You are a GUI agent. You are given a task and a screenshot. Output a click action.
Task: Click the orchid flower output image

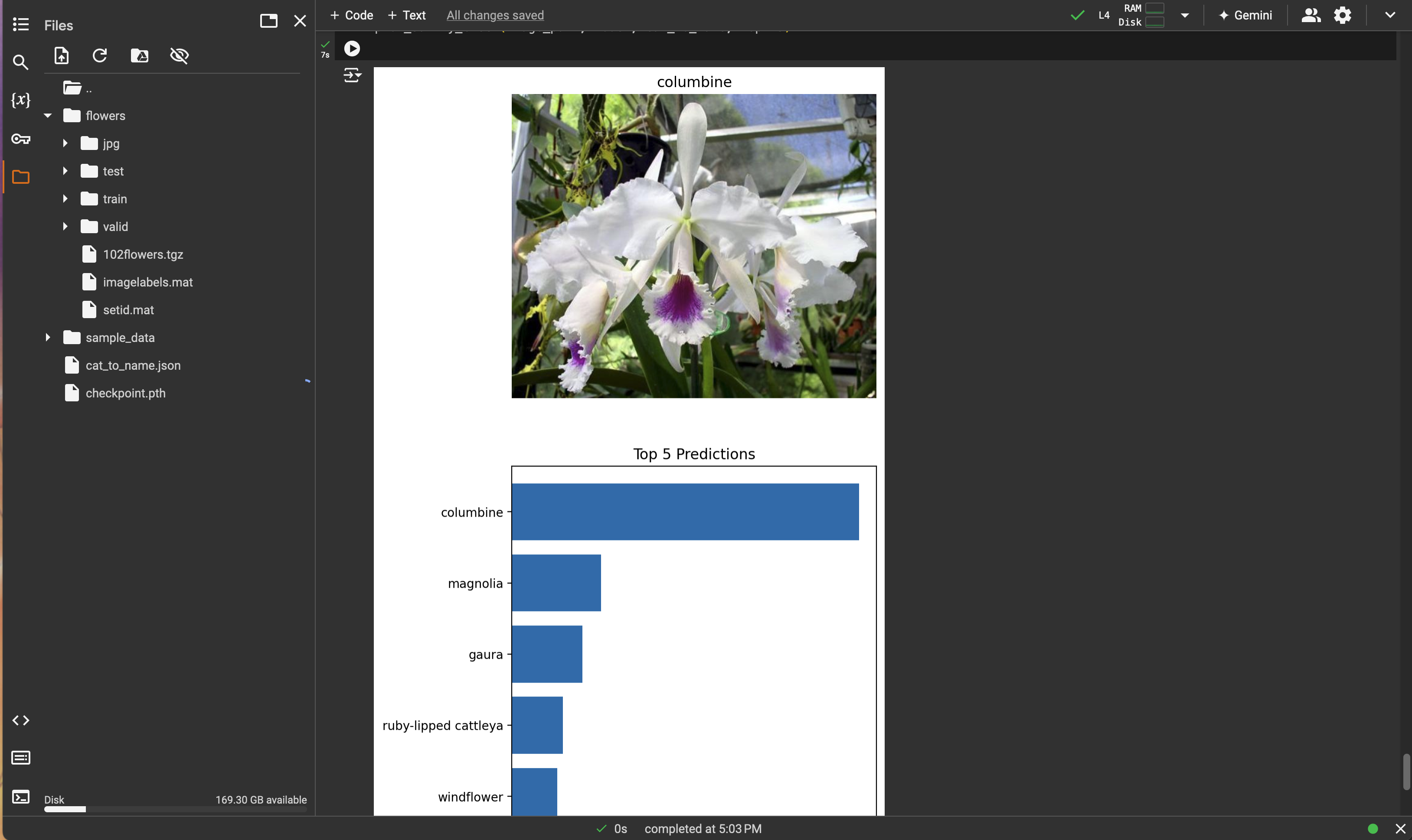693,246
